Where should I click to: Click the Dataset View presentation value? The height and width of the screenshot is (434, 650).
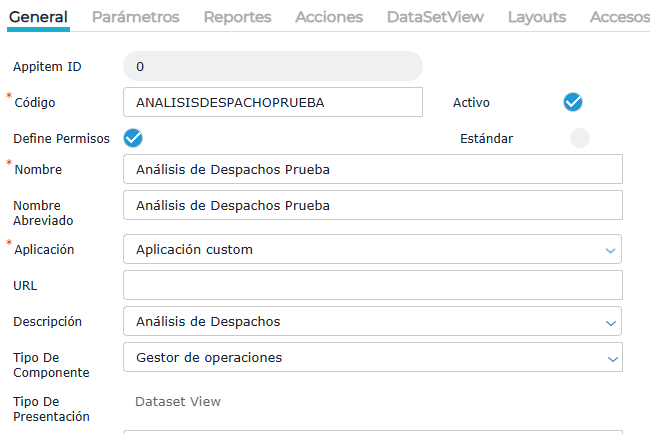click(178, 401)
